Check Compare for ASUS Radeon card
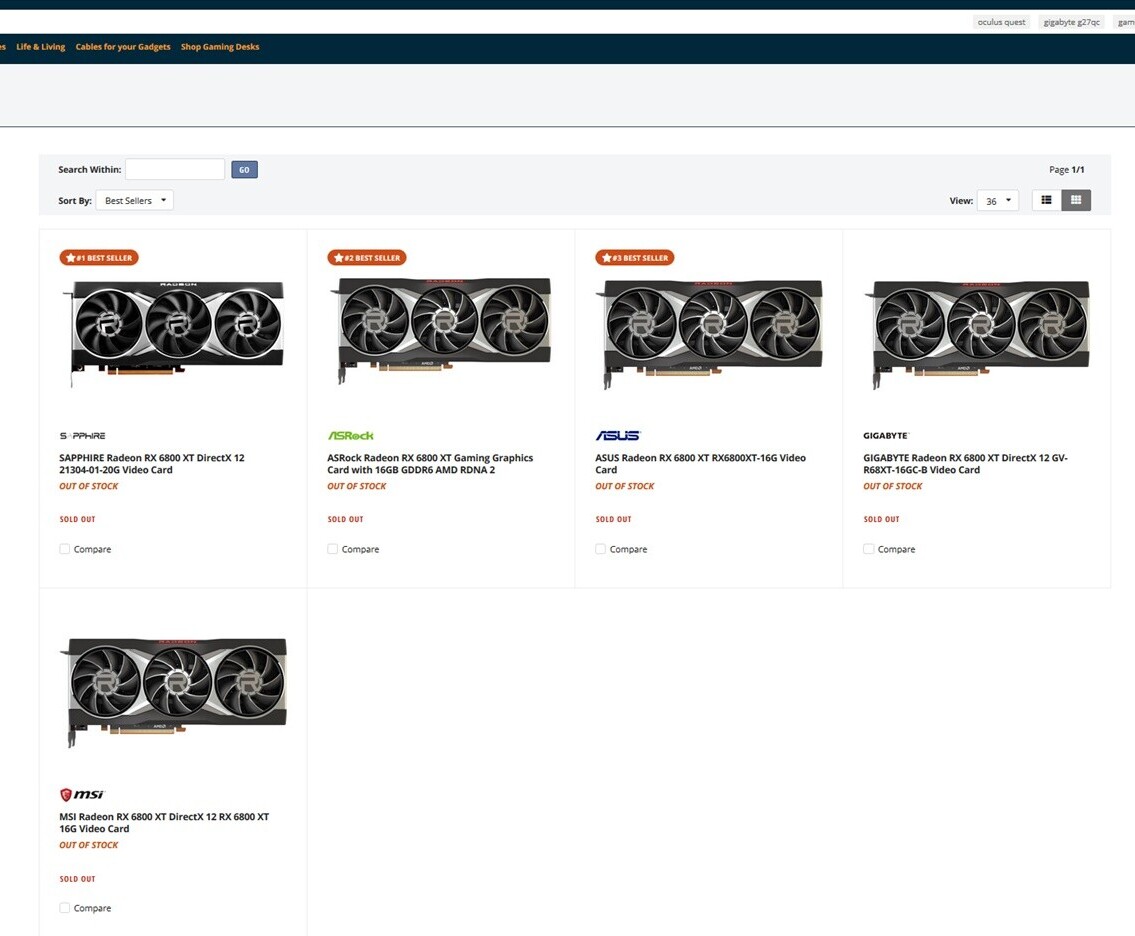 pyautogui.click(x=600, y=549)
